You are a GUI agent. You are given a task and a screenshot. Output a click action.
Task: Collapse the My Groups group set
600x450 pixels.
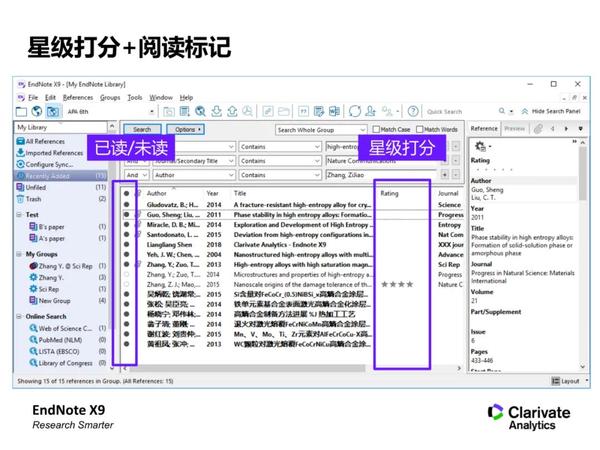coord(19,254)
